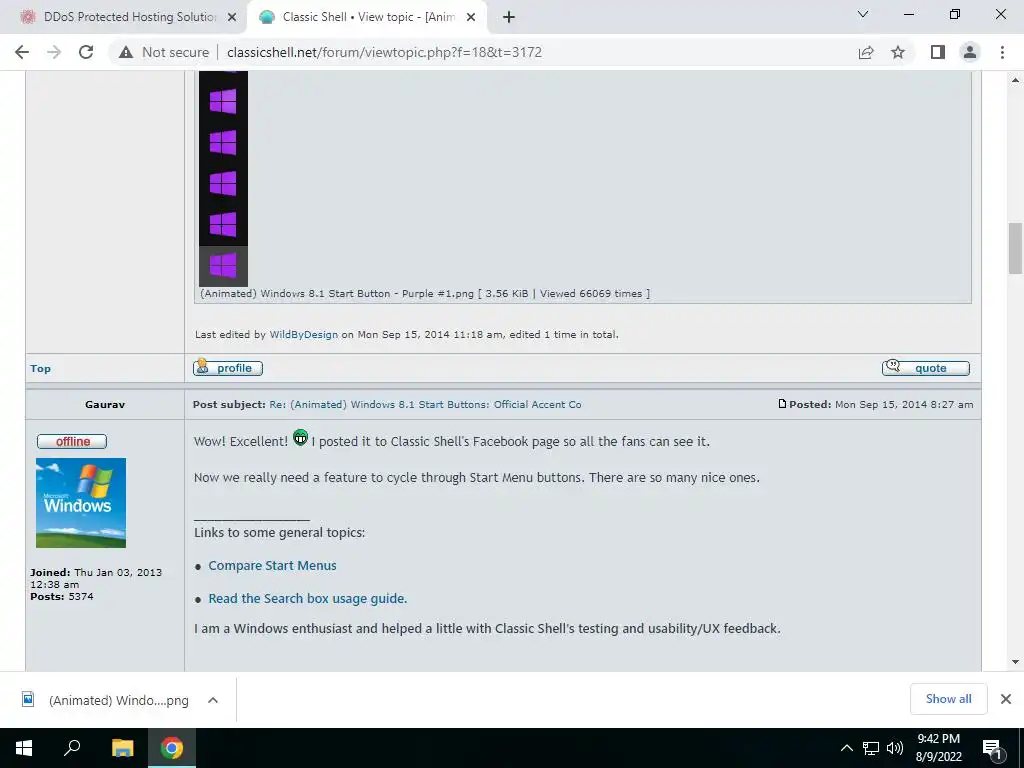
Task: Open a new browser tab
Action: pyautogui.click(x=509, y=17)
